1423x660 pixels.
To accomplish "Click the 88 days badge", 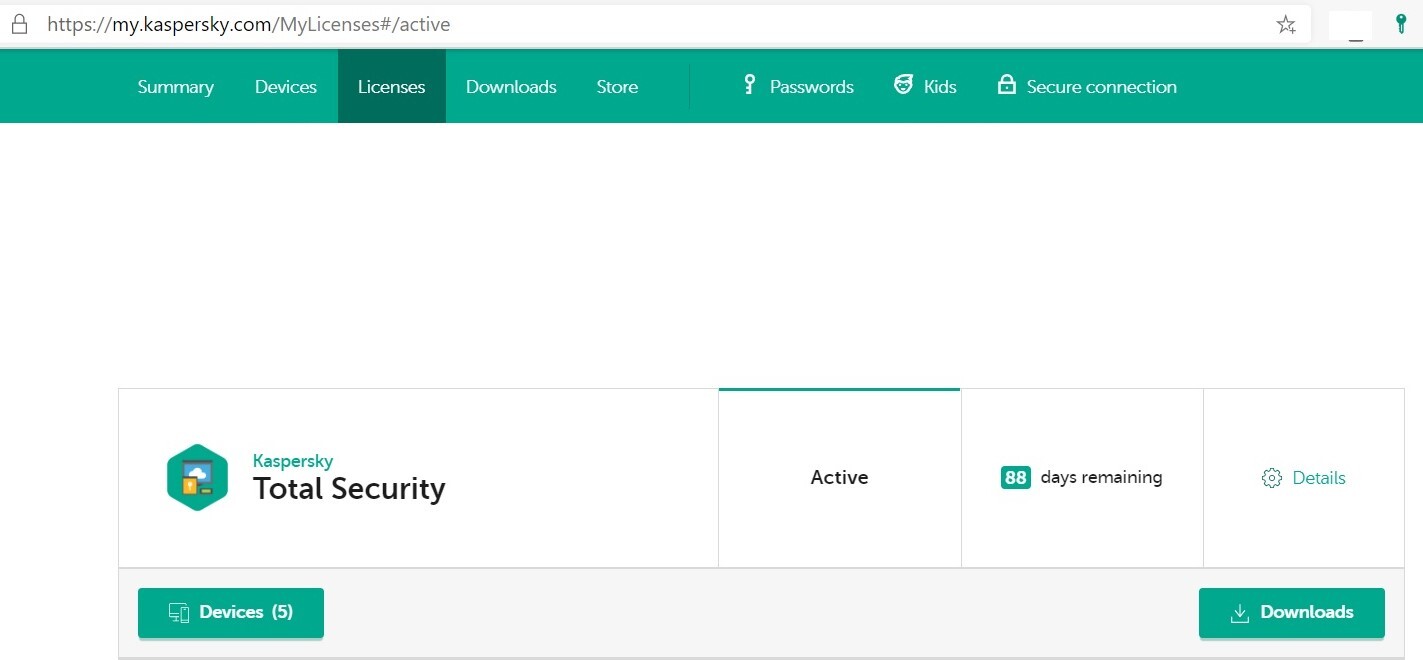I will 1016,478.
